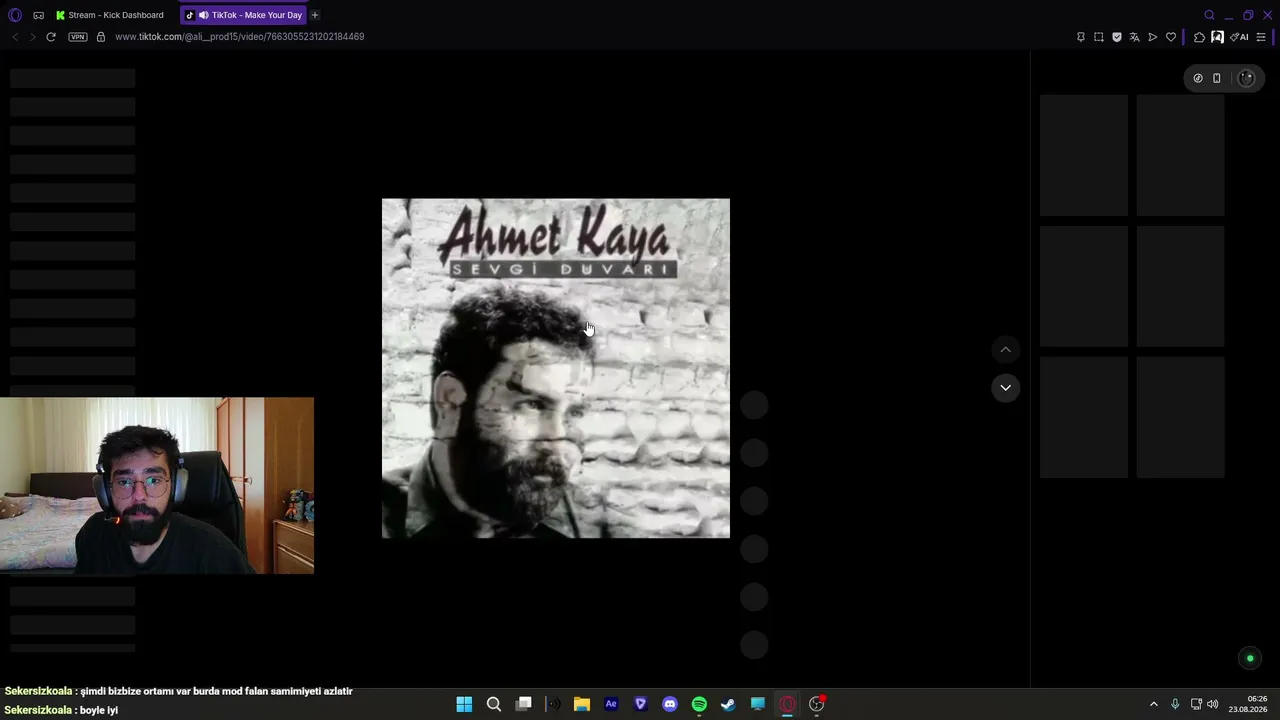The image size is (1280, 720).
Task: Open the profile picture extension icon
Action: [1217, 37]
